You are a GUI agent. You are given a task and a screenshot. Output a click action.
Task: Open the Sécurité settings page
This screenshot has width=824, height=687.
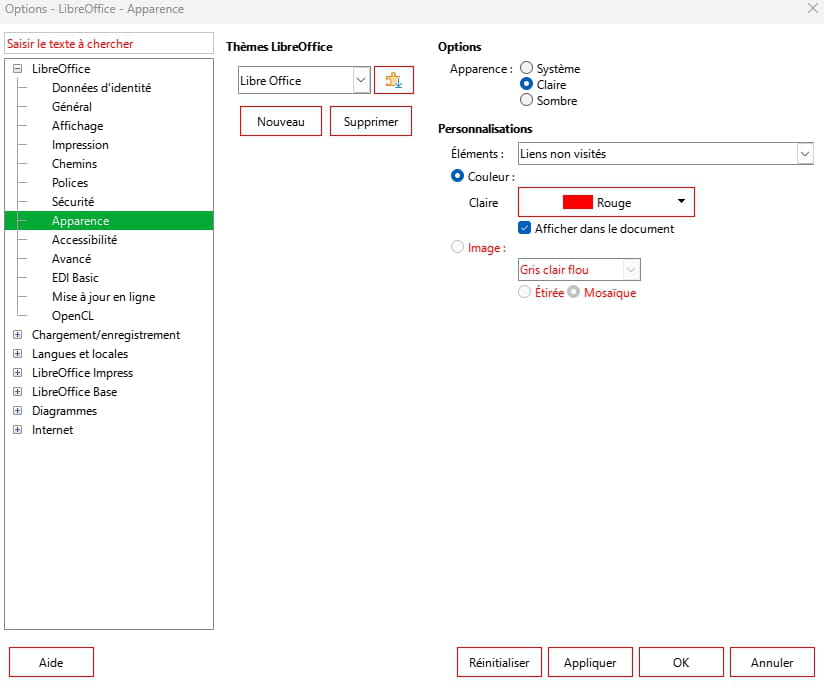pyautogui.click(x=73, y=201)
